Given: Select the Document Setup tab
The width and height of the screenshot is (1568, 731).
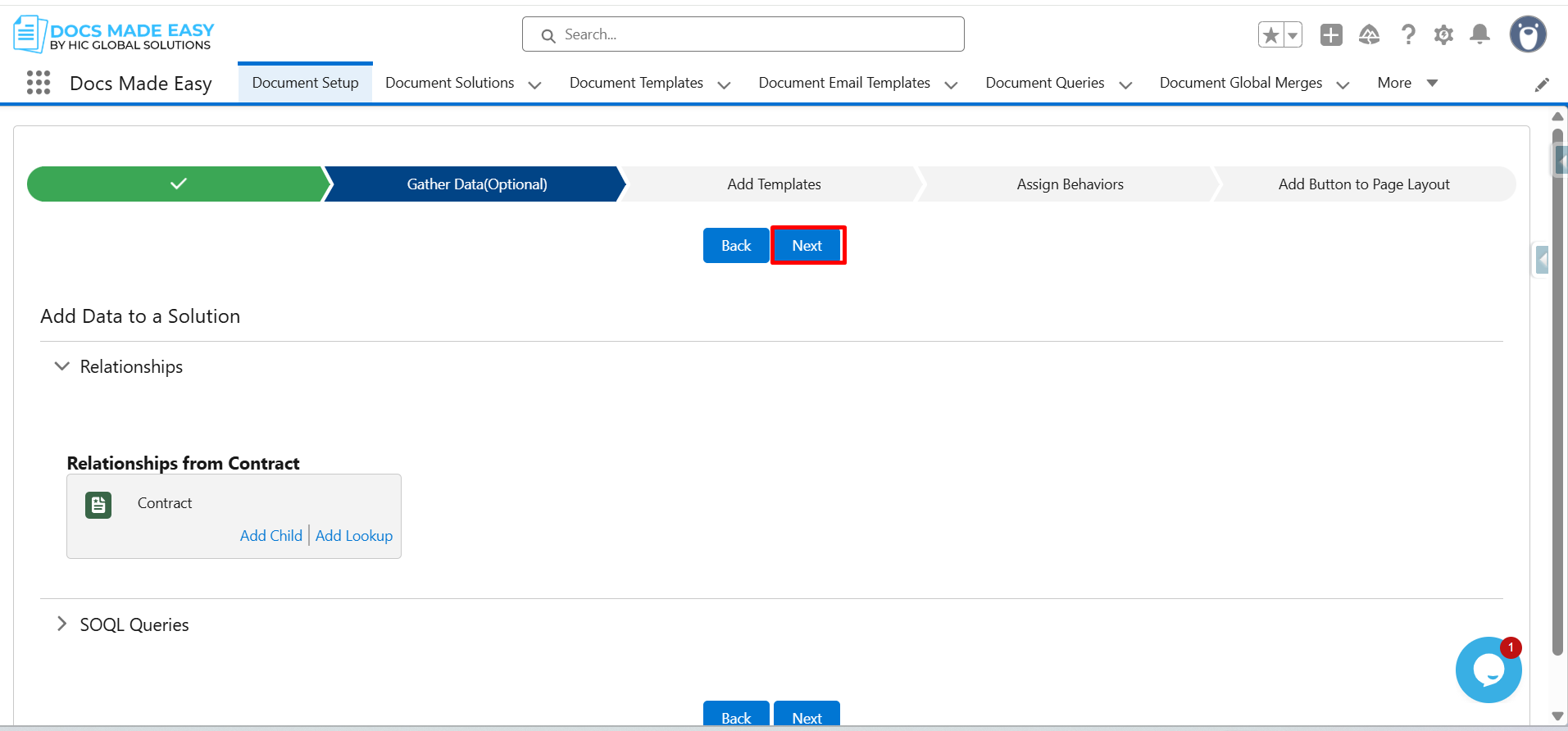Looking at the screenshot, I should click(x=305, y=83).
